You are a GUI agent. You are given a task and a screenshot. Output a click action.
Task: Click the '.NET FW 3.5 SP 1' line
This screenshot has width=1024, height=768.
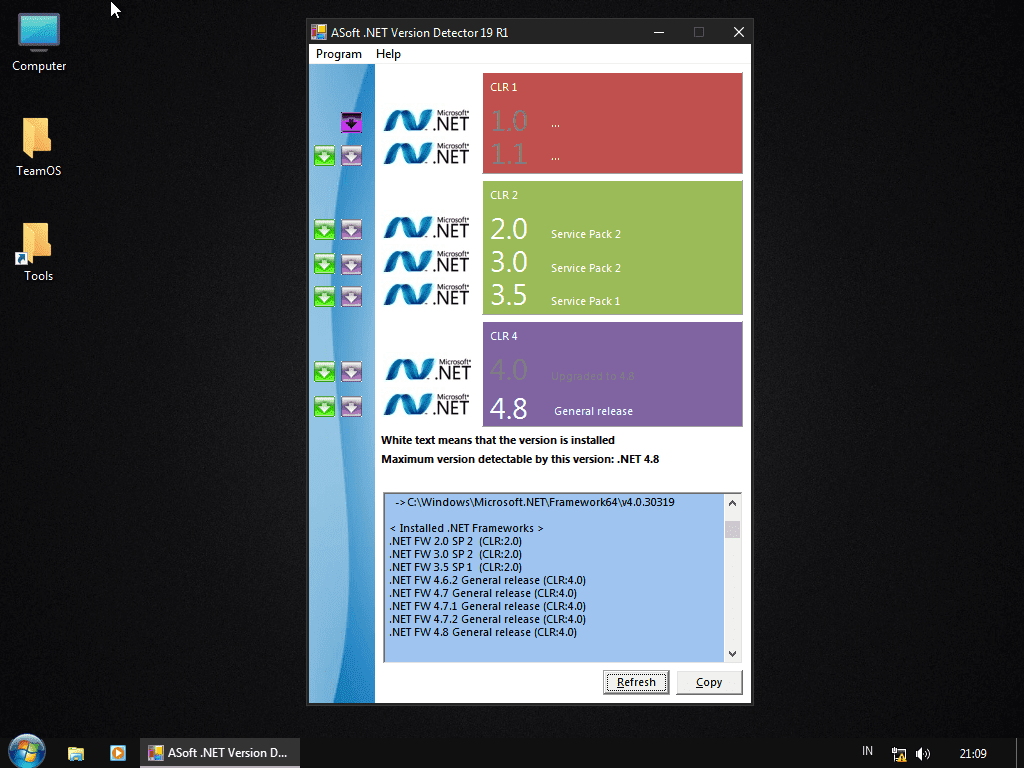pos(455,568)
